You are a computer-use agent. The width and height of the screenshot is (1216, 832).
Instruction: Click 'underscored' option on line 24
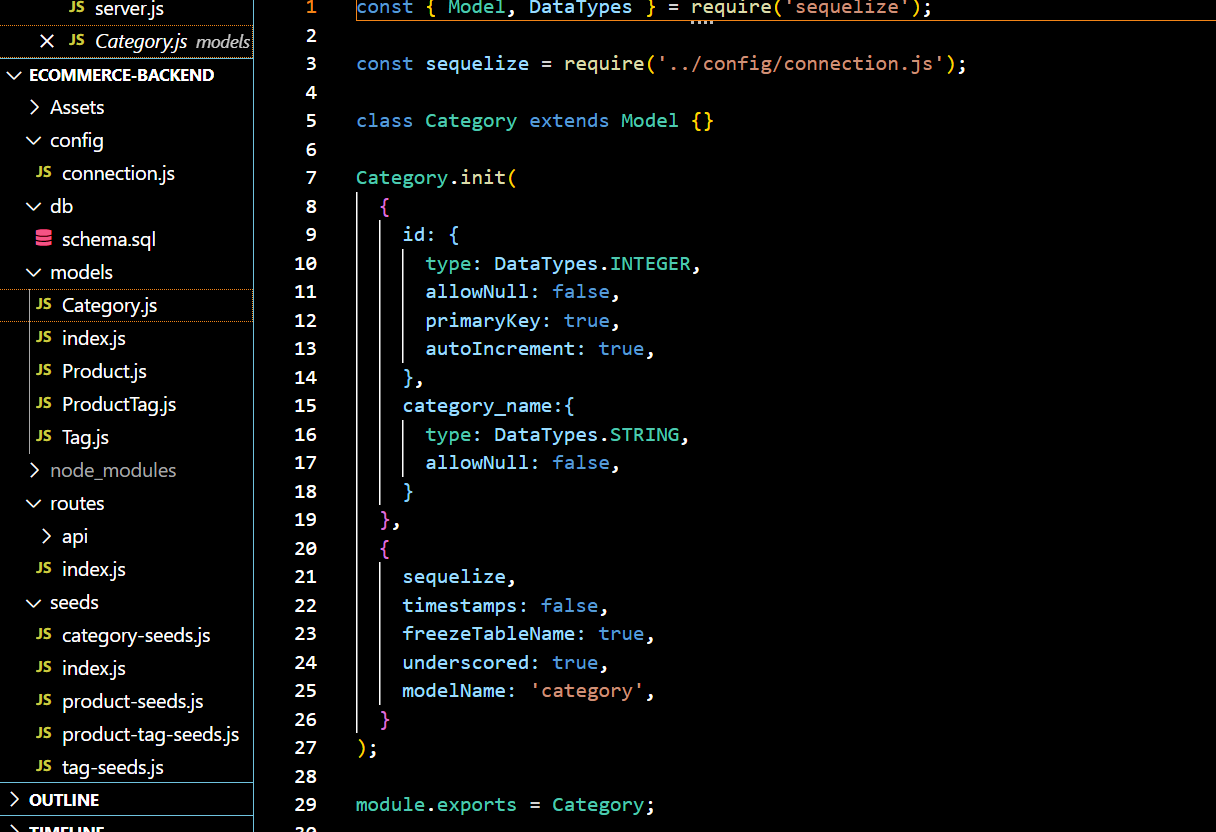[x=466, y=663]
